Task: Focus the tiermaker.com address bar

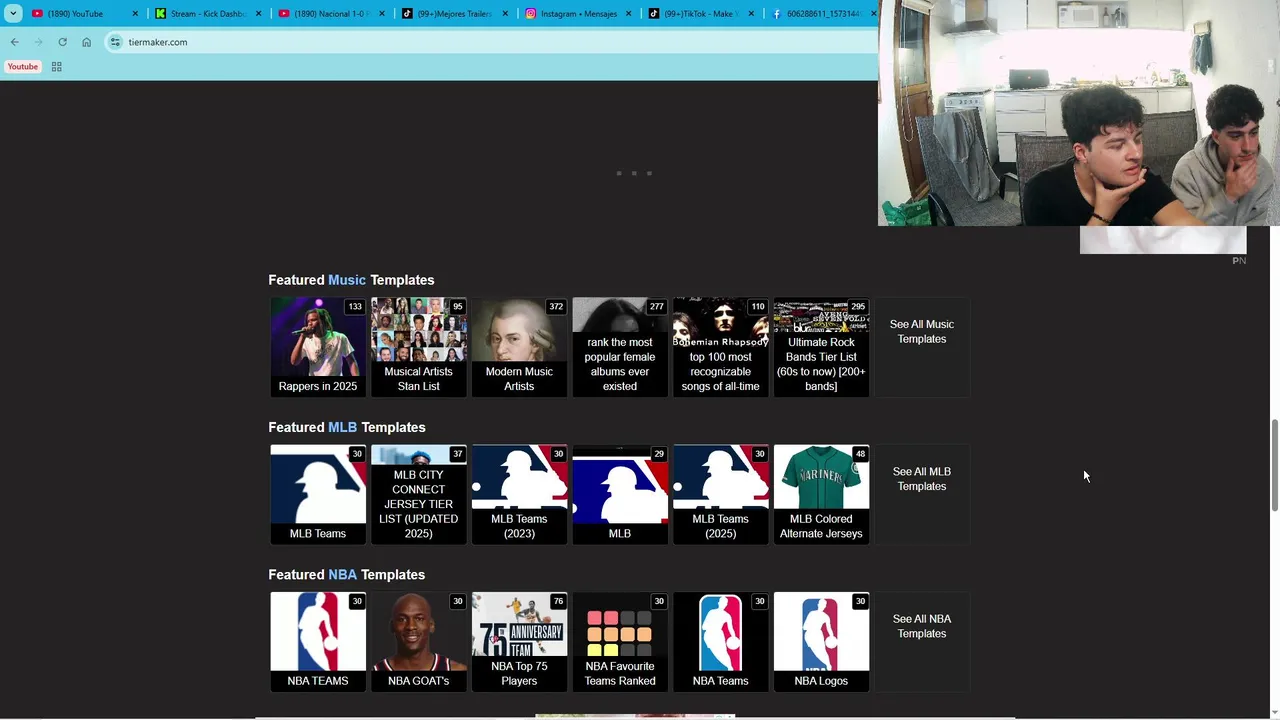Action: pos(490,42)
